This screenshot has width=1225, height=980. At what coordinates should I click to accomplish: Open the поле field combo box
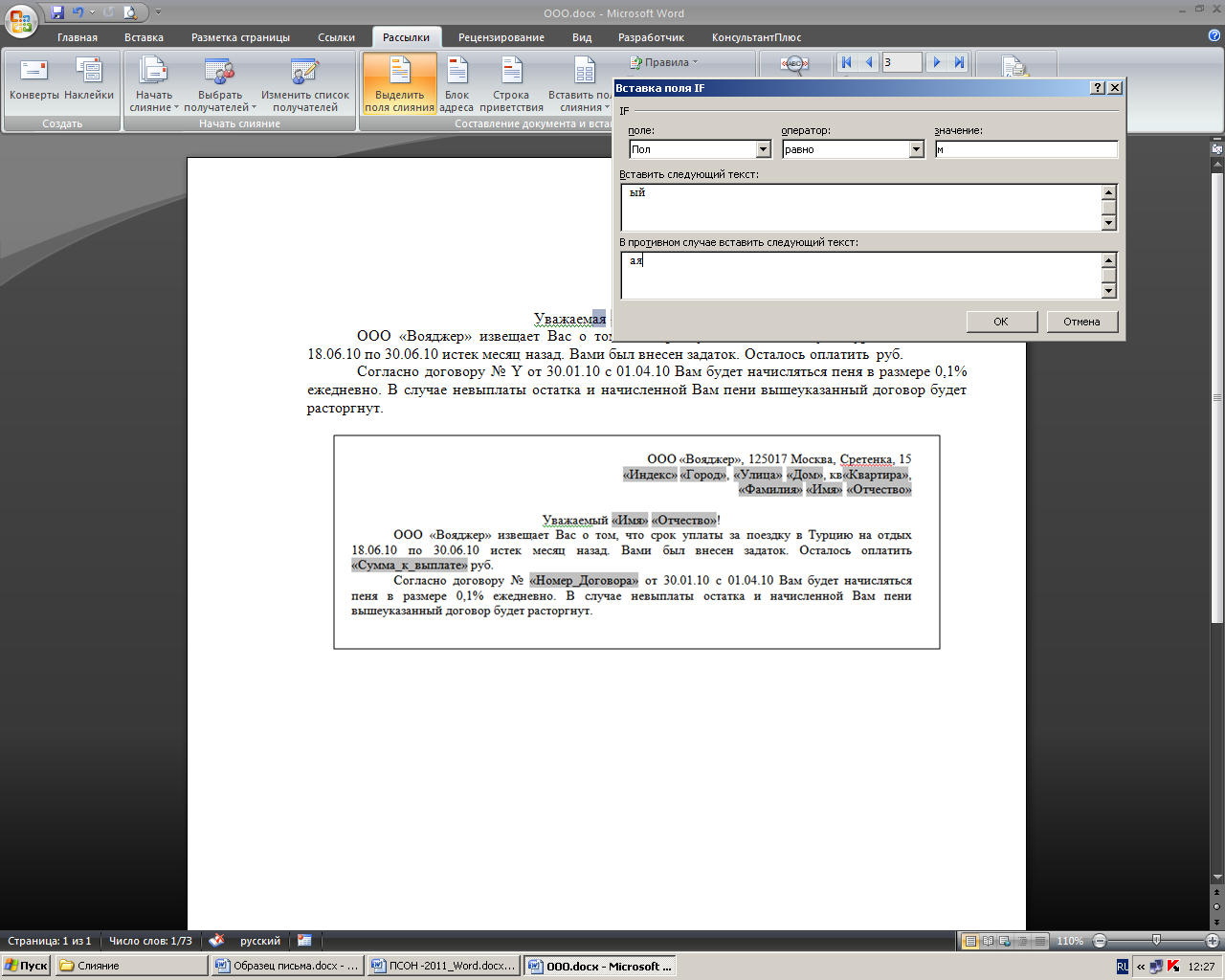pos(764,149)
